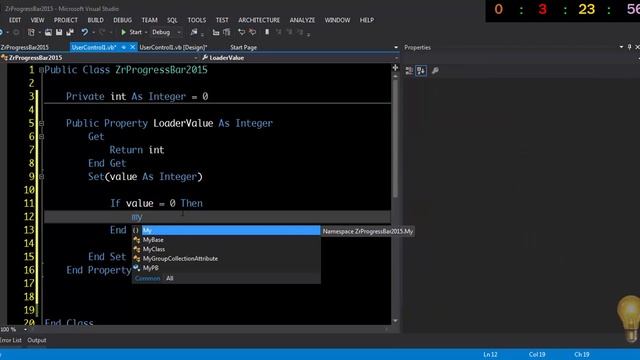Click the Undo arrow icon
Viewport: 640px width, 360px height.
[84, 32]
